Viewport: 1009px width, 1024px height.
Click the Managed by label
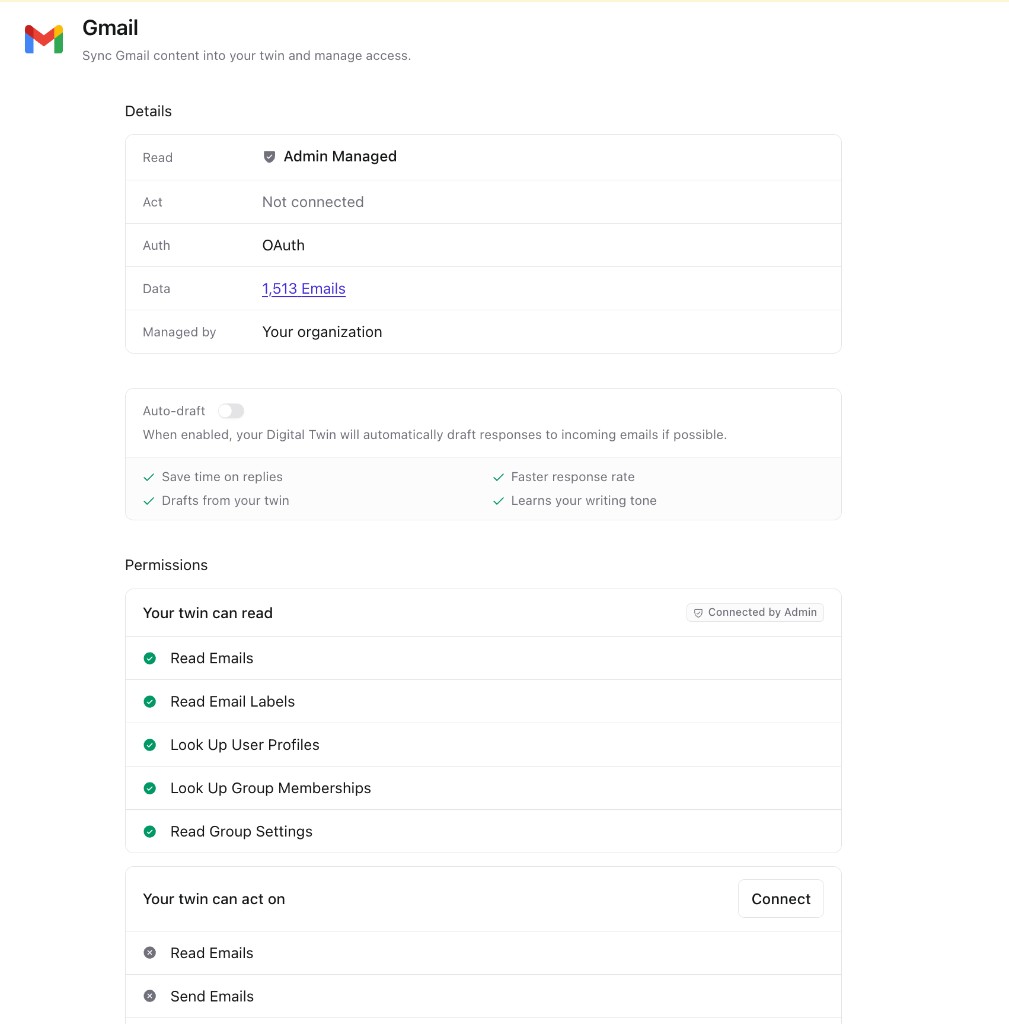coord(180,332)
